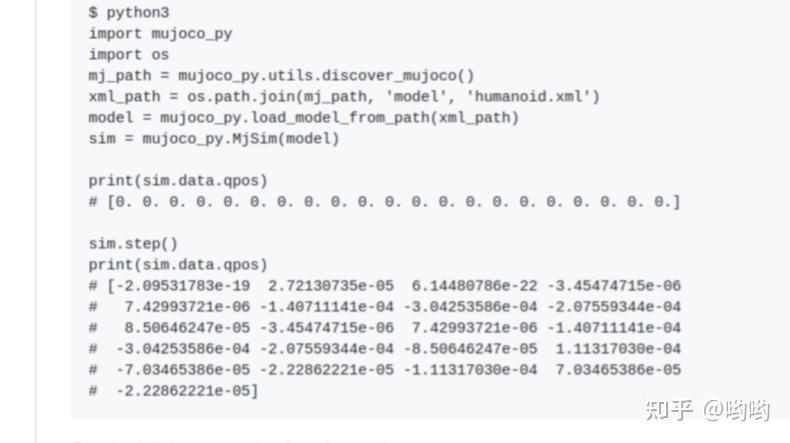Screen dimensions: 790x443
Task: Click the load_model_from_path code line
Action: click(x=303, y=118)
